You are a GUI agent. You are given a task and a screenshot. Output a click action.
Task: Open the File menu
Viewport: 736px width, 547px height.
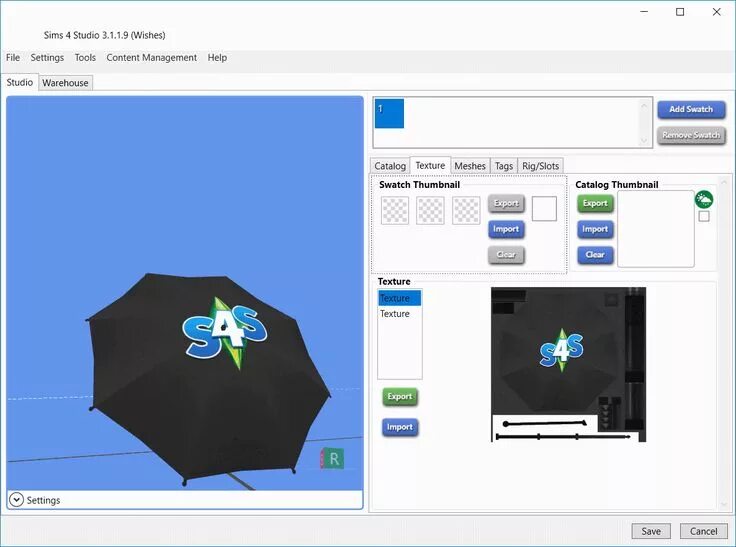13,58
